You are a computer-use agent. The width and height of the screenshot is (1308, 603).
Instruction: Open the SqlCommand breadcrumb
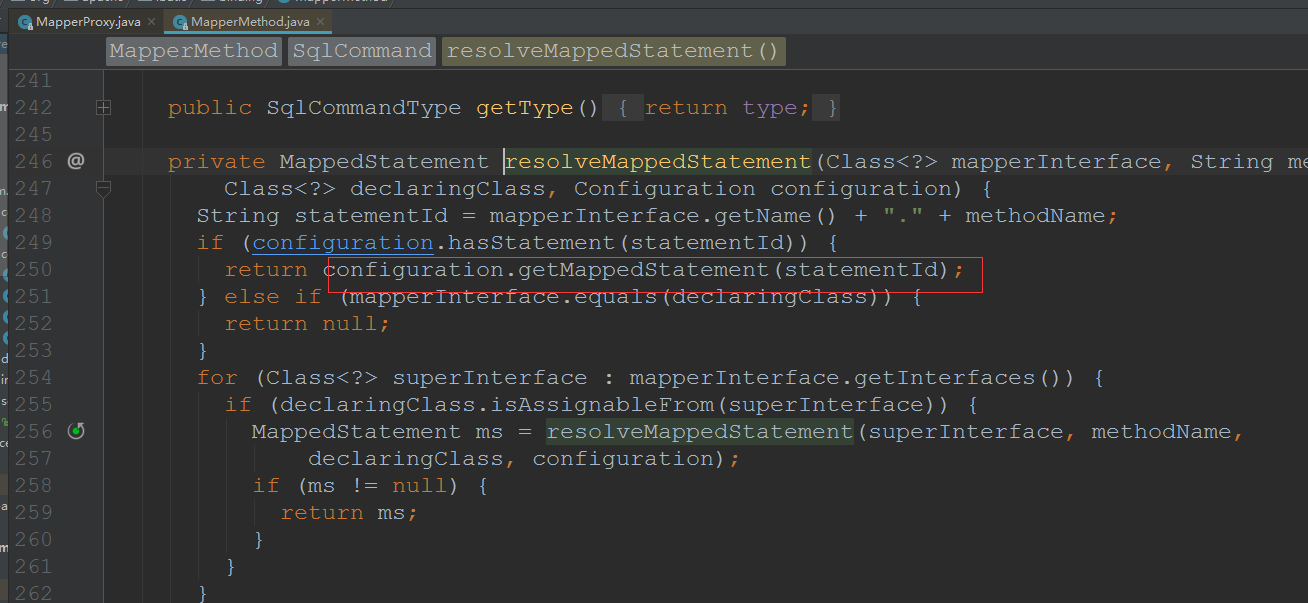click(362, 51)
